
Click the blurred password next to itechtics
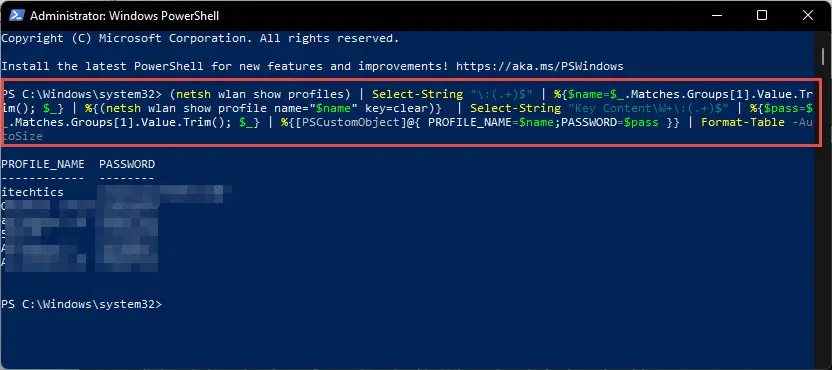[x=164, y=192]
